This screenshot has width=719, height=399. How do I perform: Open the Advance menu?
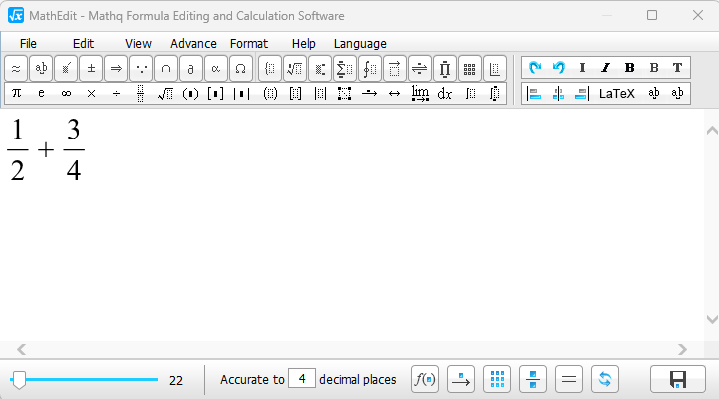pos(193,44)
